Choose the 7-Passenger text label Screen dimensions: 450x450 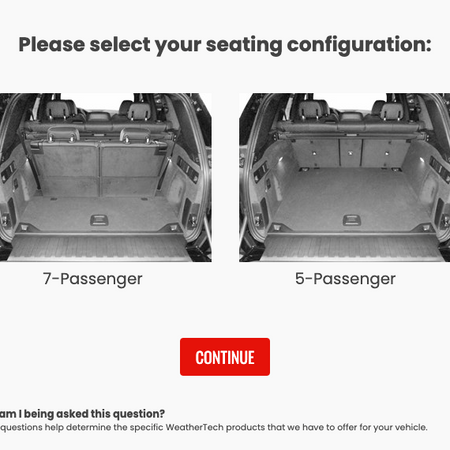pyautogui.click(x=93, y=279)
